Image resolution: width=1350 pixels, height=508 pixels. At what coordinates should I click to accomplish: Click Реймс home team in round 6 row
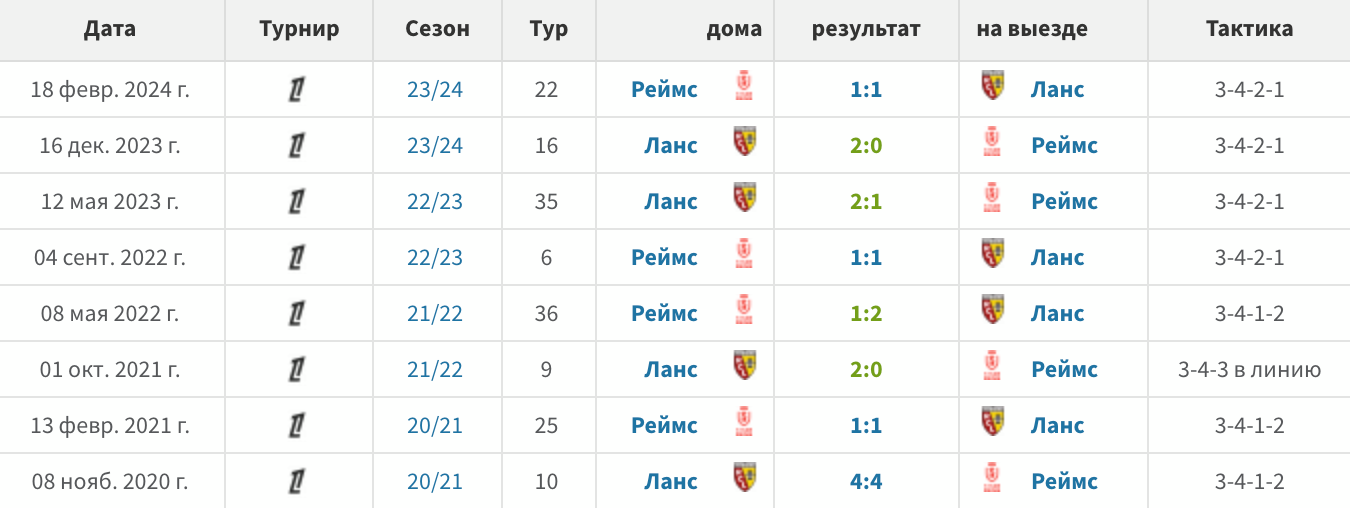(664, 258)
